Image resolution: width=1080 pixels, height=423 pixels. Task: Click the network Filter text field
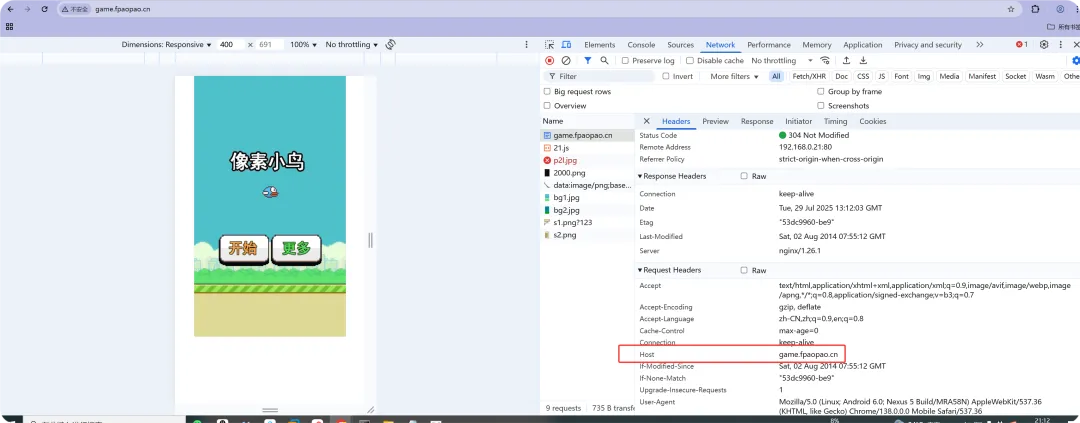pos(599,76)
